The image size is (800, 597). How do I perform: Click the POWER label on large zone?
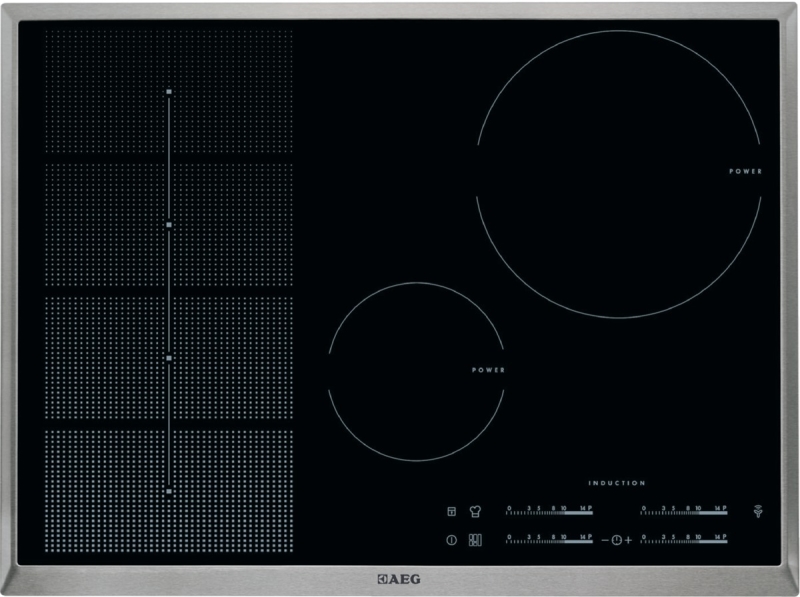click(745, 171)
